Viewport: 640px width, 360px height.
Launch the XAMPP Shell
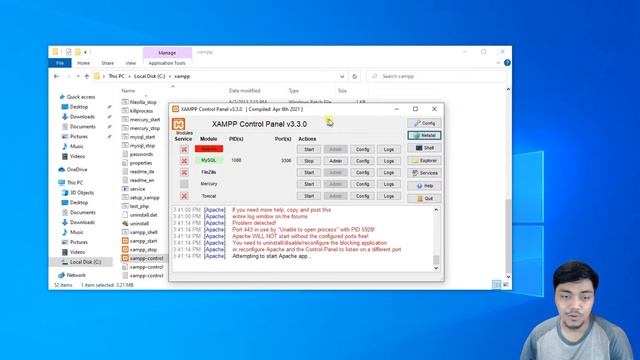point(424,148)
